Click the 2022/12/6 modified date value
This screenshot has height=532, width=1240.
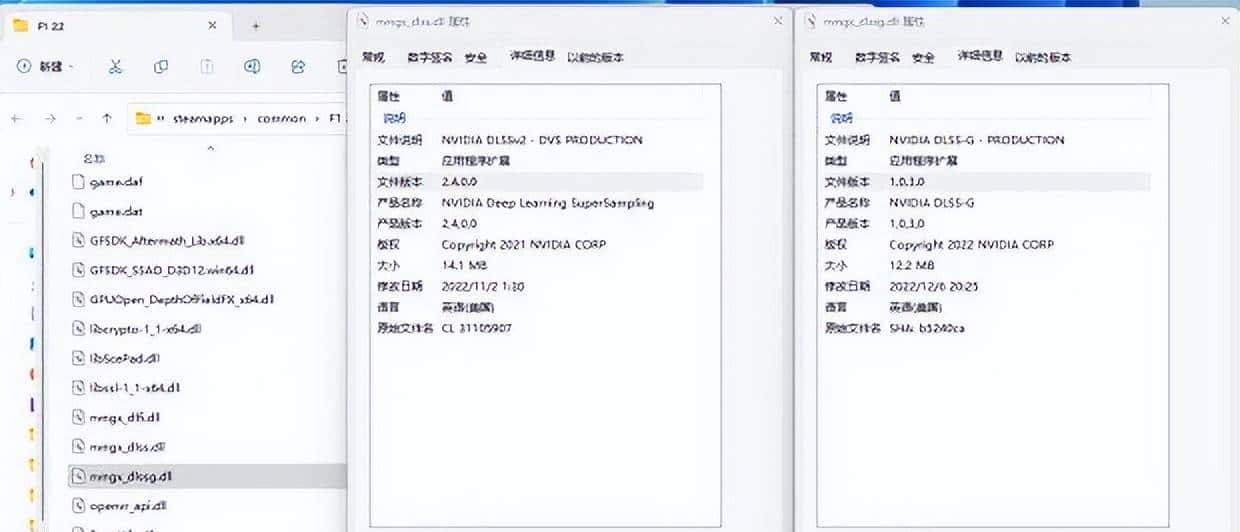[934, 286]
